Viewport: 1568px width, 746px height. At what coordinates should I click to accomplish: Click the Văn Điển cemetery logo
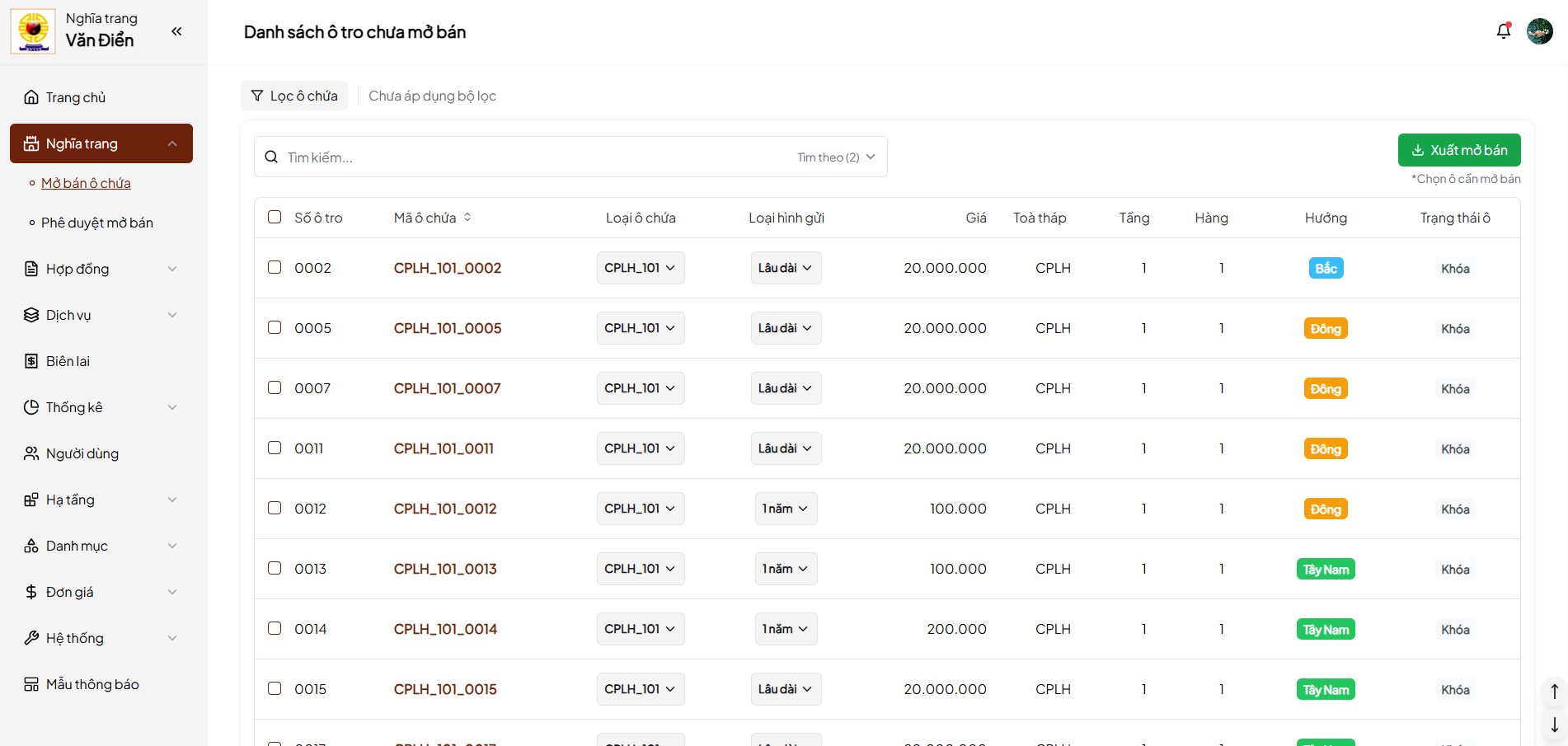click(33, 31)
